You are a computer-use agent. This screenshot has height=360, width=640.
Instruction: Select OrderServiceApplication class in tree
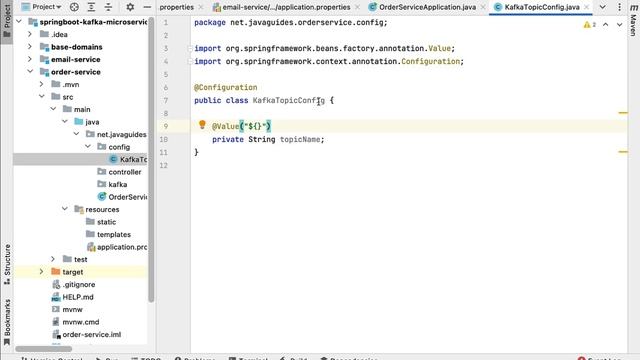click(x=122, y=197)
